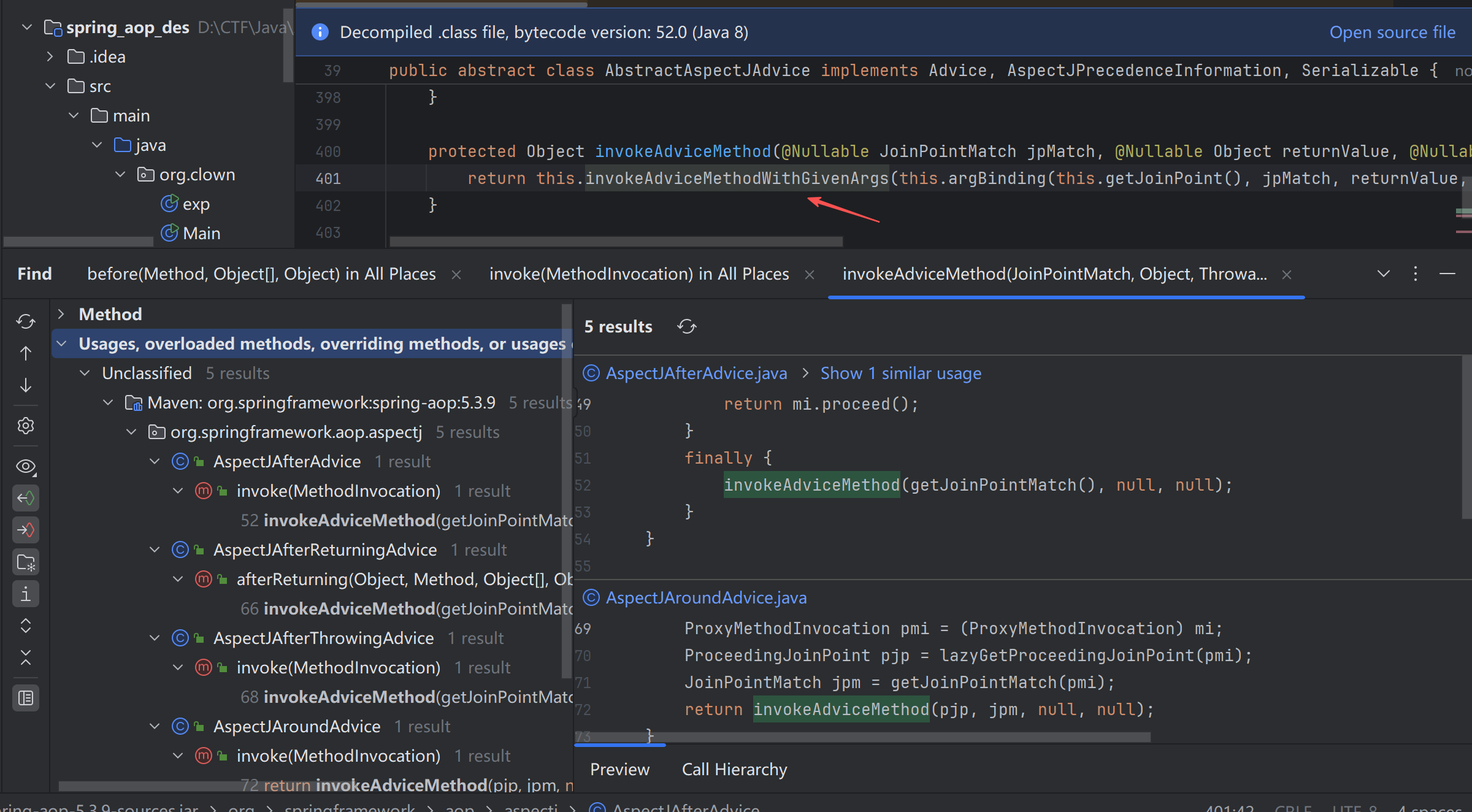Viewport: 1472px width, 812px height.
Task: Expand the .idea folder in project tree
Action: pyautogui.click(x=50, y=56)
